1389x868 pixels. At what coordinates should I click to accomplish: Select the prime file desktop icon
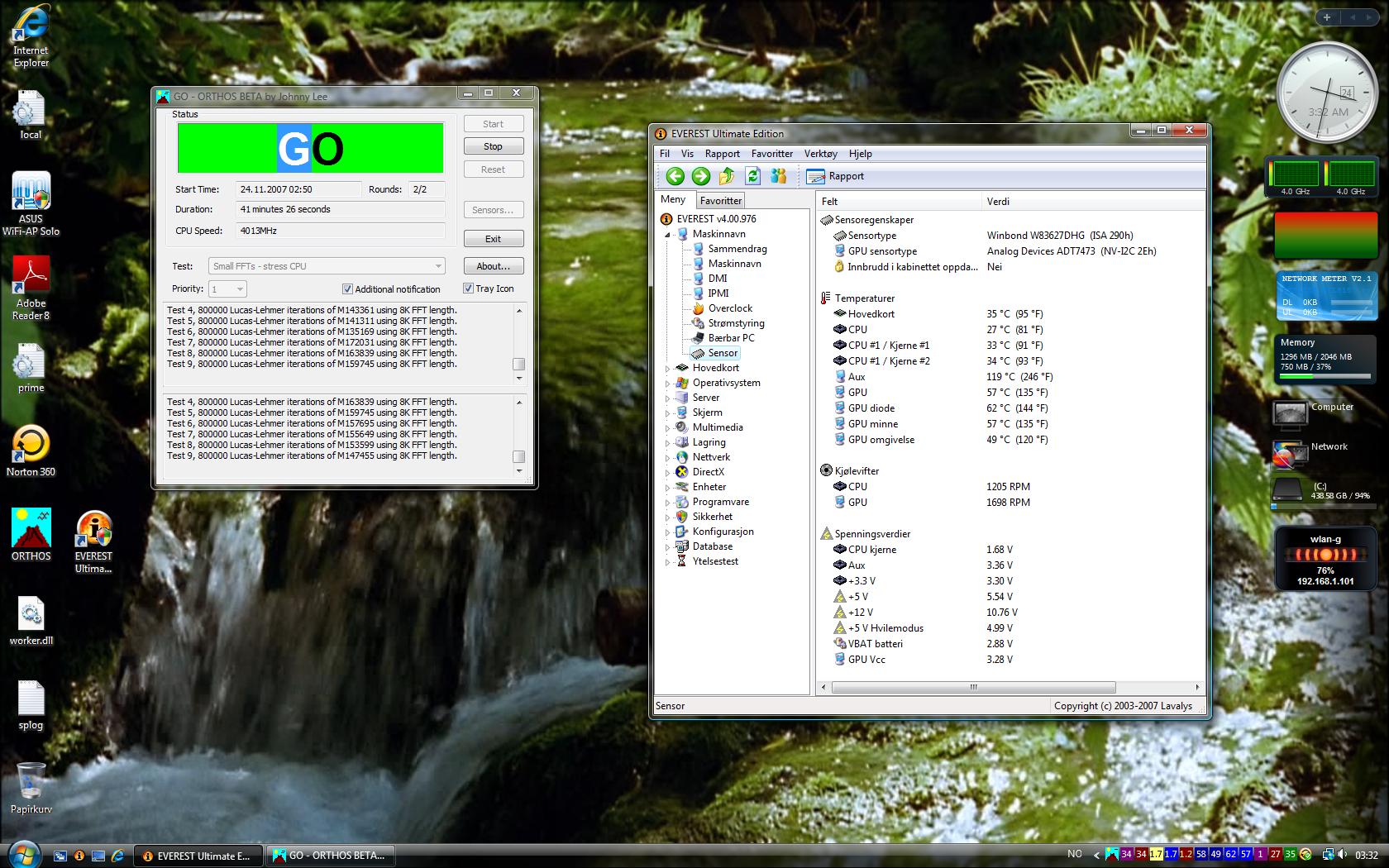click(31, 368)
